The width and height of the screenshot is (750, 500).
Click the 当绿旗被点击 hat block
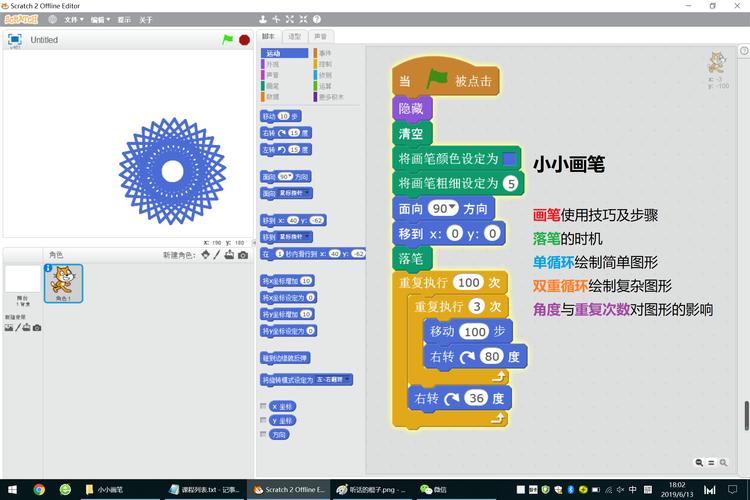coord(446,78)
